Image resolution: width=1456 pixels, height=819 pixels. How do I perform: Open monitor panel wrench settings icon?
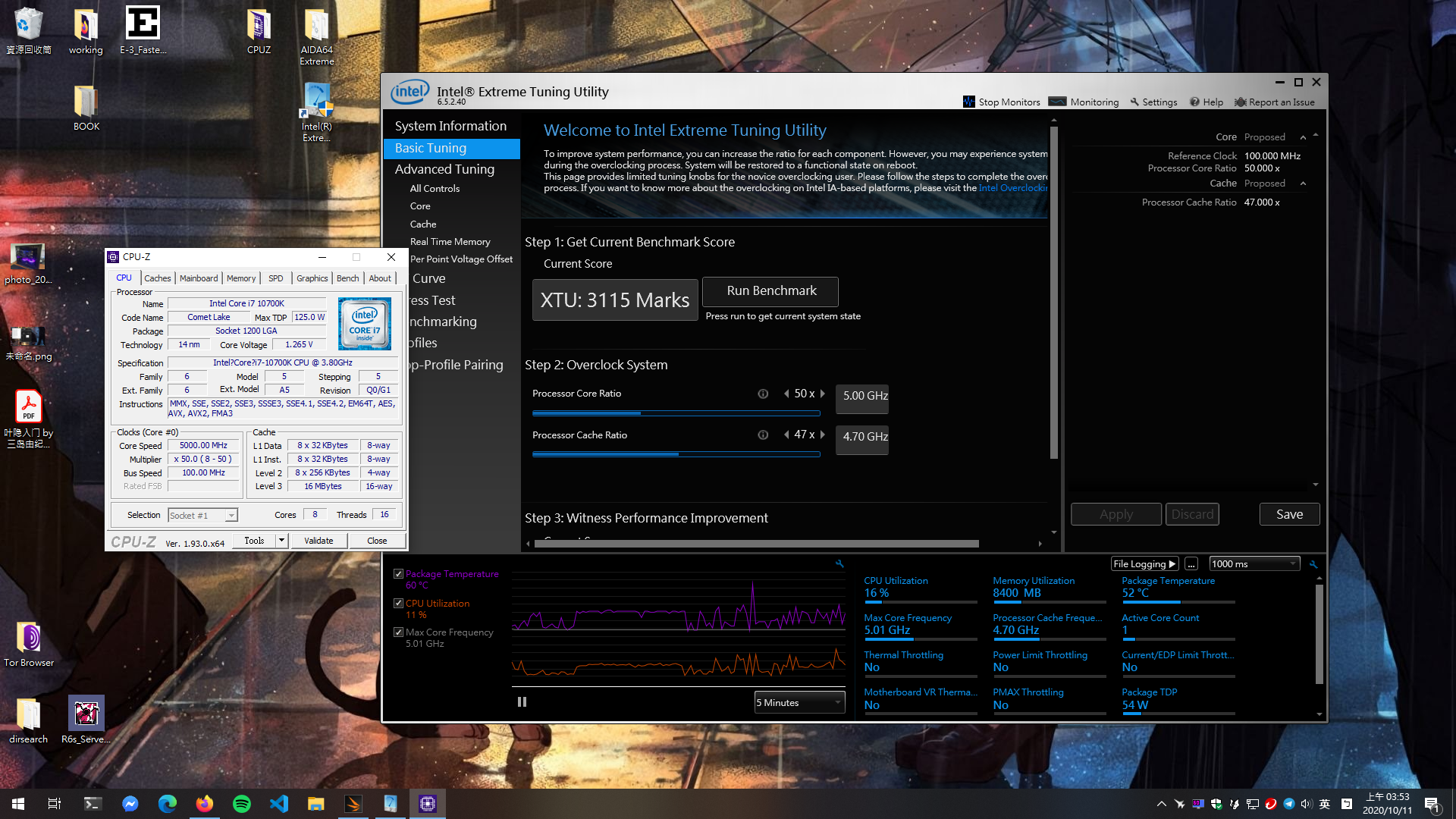tap(1313, 564)
